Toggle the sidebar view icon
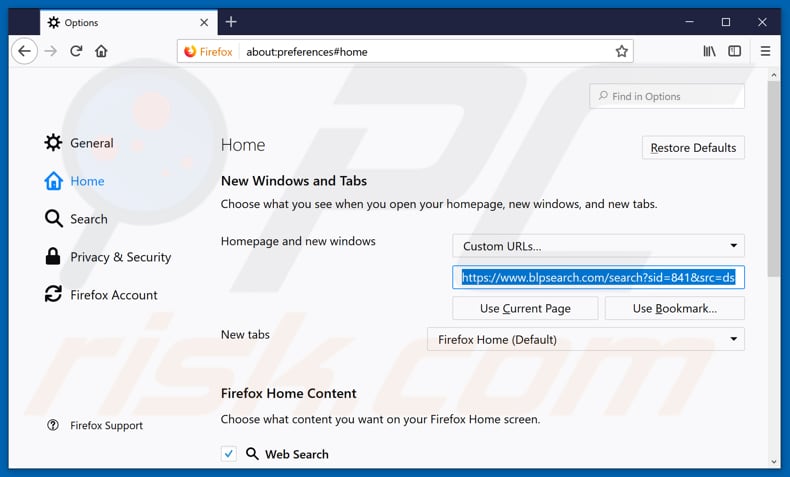 (735, 51)
